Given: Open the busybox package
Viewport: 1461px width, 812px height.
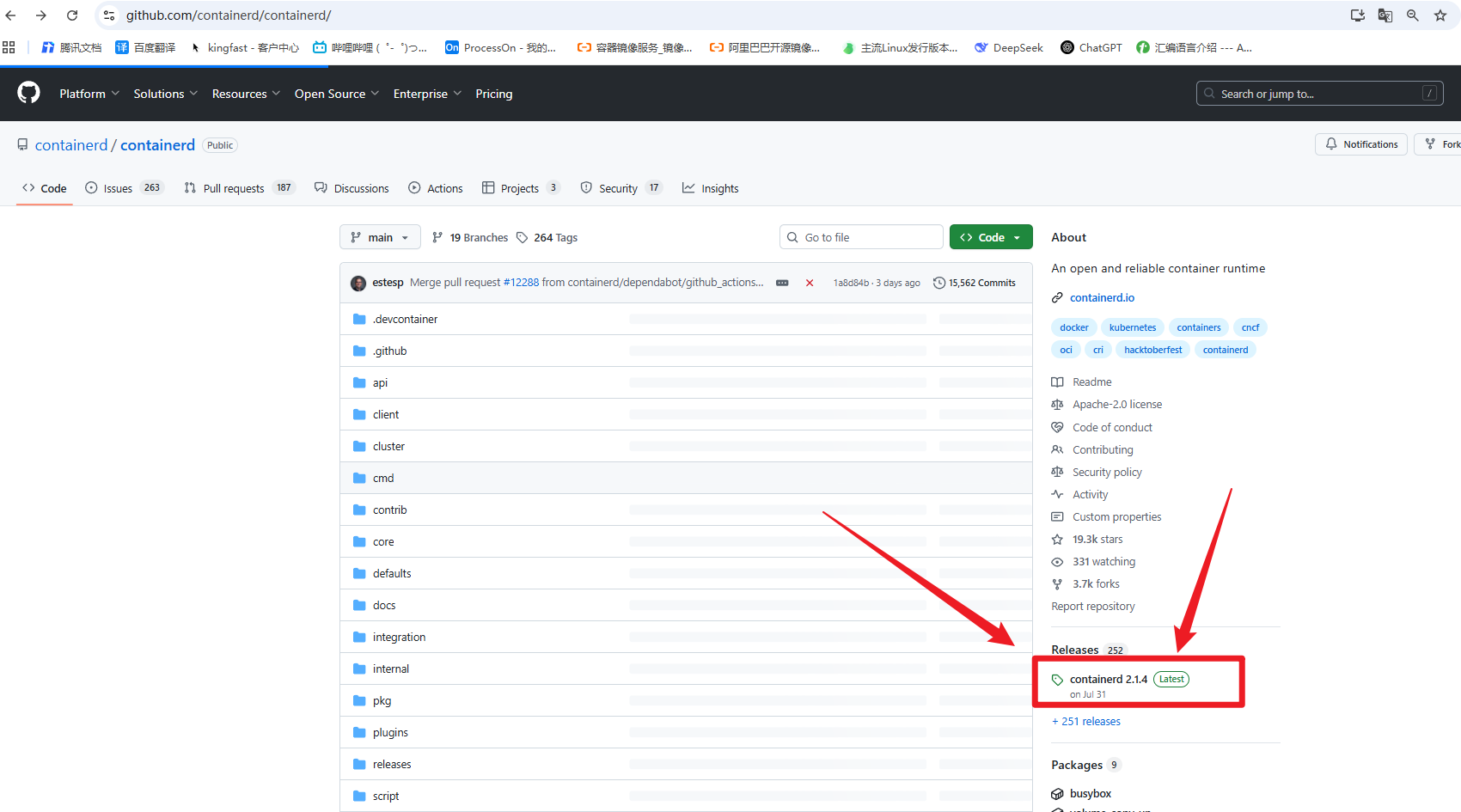Looking at the screenshot, I should pos(1091,793).
